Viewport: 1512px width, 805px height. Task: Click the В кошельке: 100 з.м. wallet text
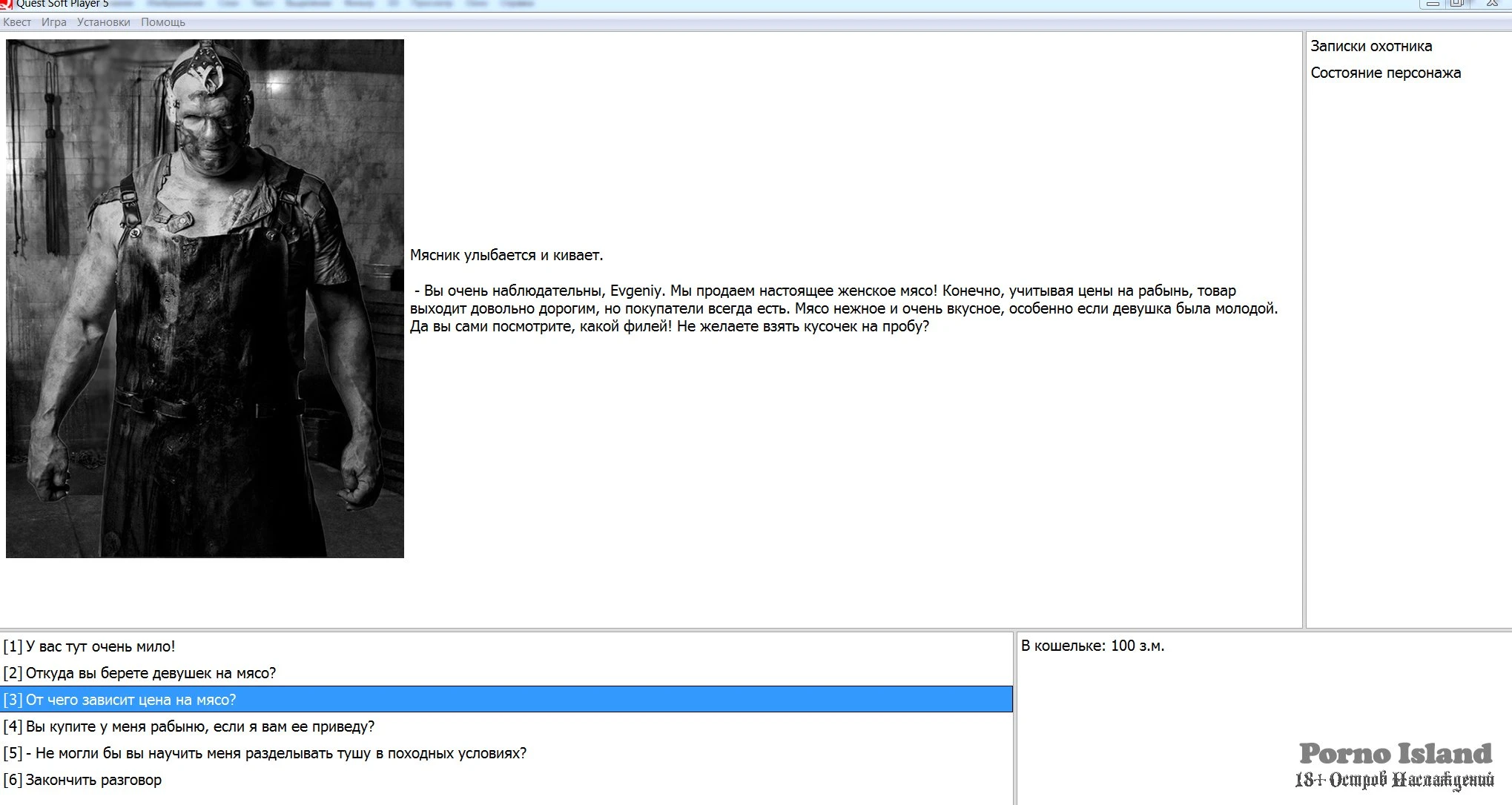1092,646
